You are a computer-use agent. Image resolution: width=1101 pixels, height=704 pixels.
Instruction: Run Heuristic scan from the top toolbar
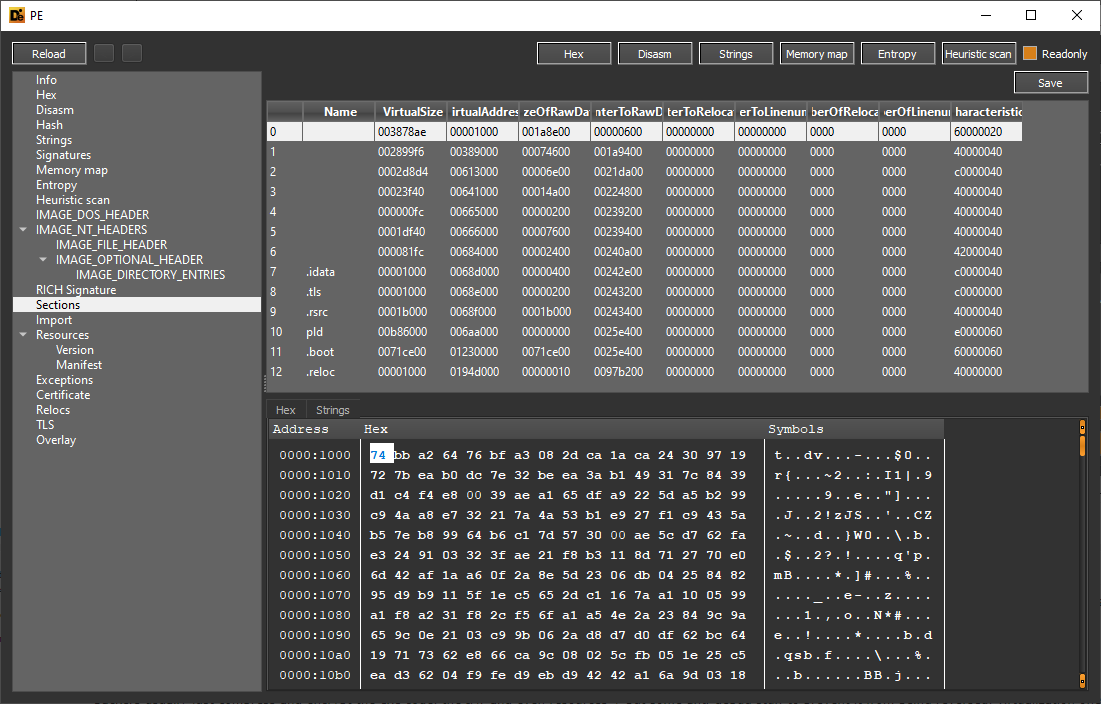coord(979,54)
